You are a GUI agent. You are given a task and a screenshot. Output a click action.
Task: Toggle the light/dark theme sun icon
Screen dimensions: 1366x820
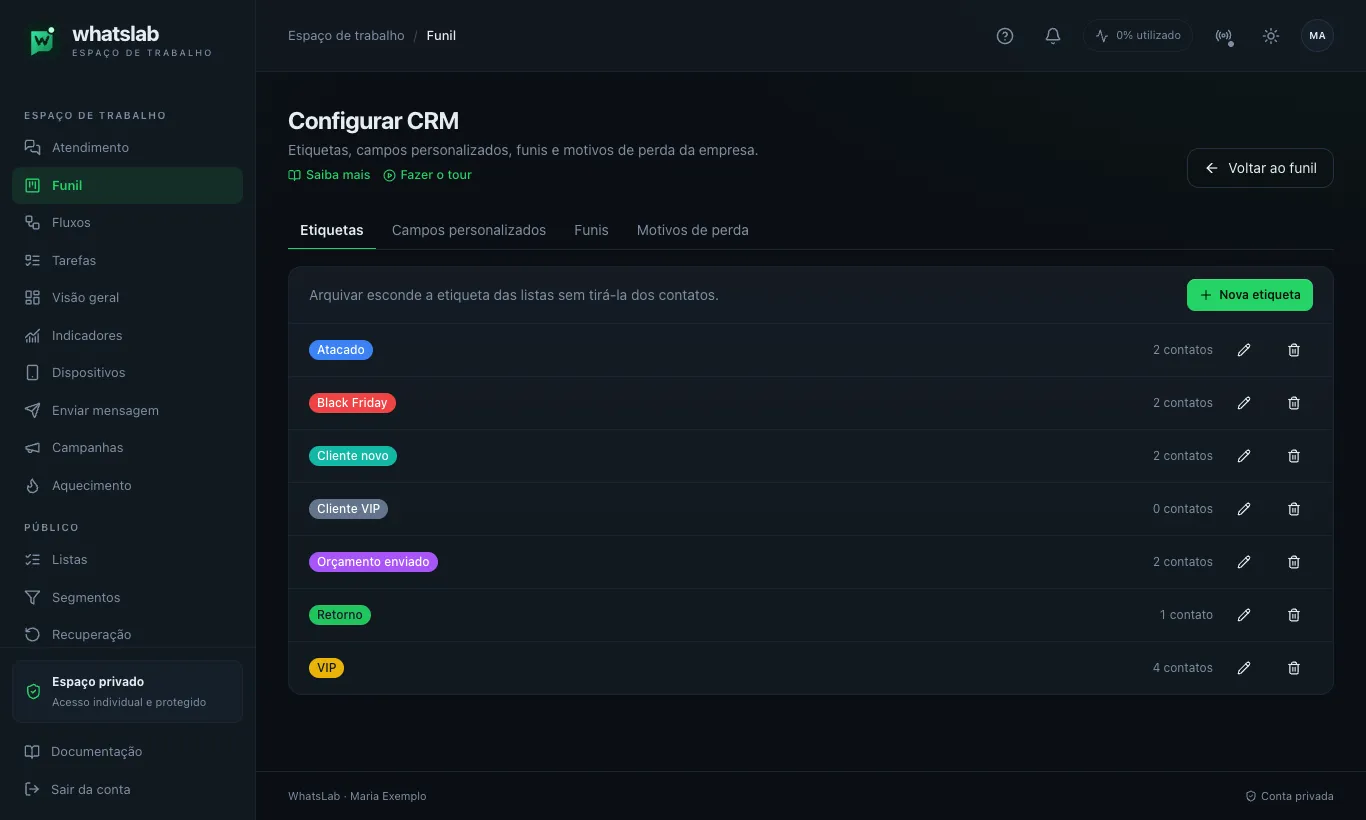coord(1271,36)
